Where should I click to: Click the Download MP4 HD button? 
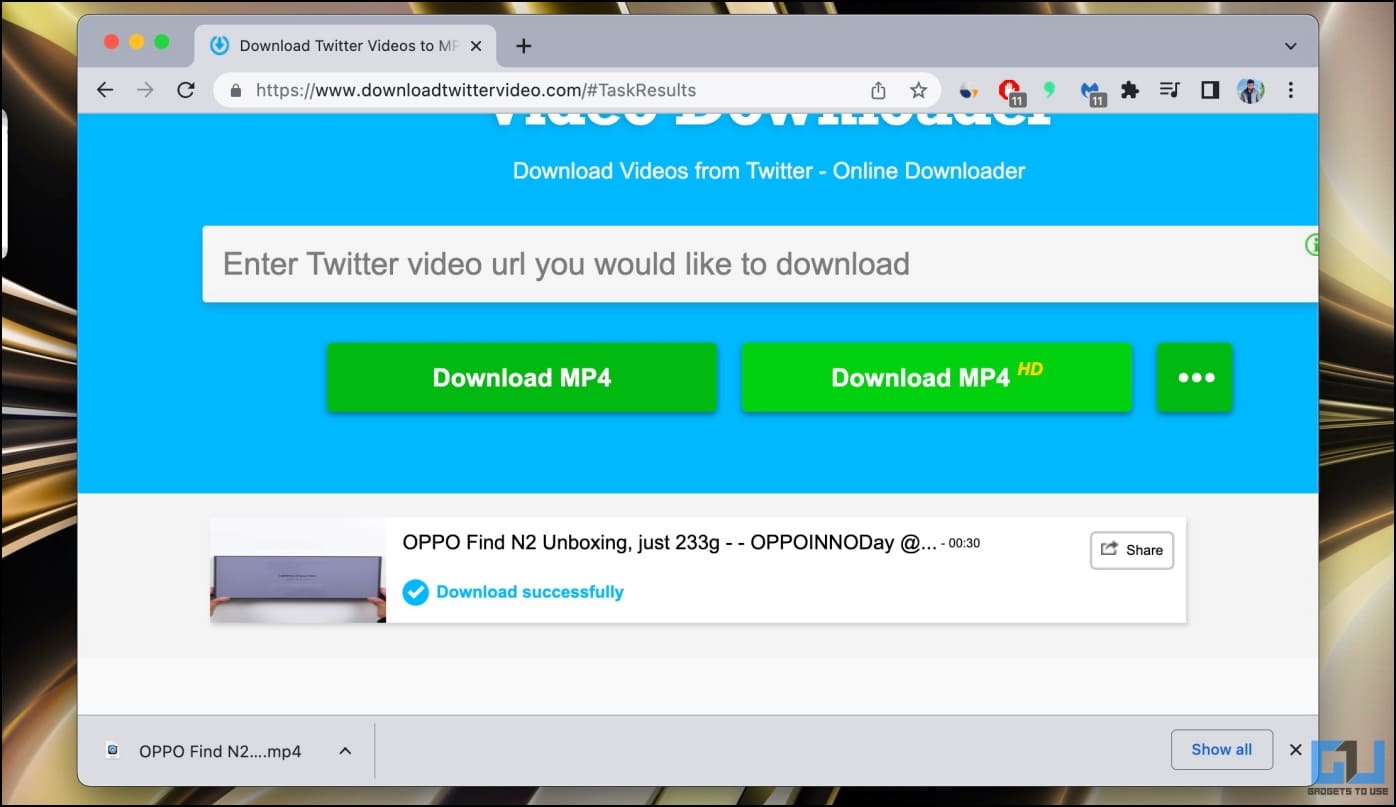pos(936,377)
